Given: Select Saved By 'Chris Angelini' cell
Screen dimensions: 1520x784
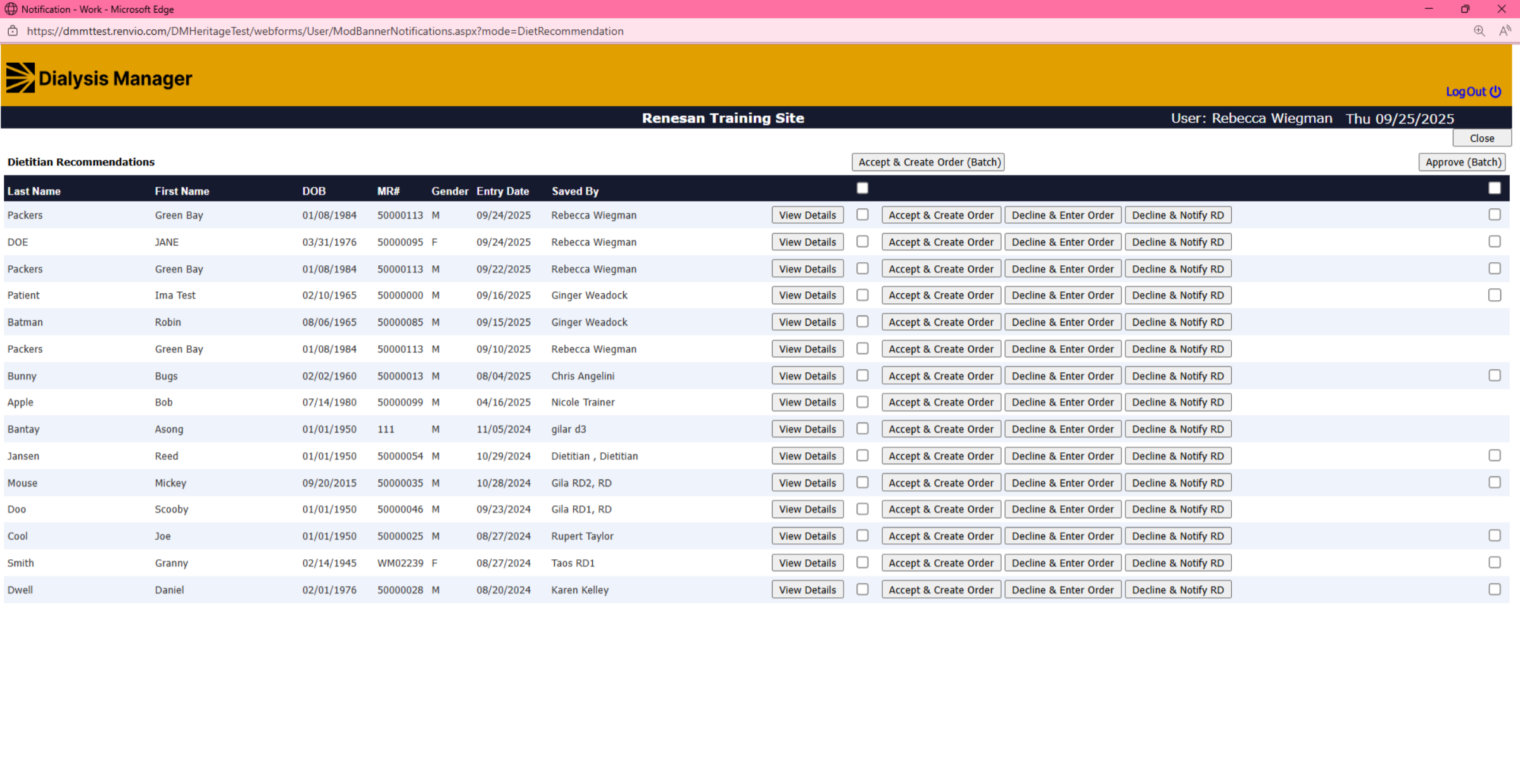Looking at the screenshot, I should click(583, 376).
